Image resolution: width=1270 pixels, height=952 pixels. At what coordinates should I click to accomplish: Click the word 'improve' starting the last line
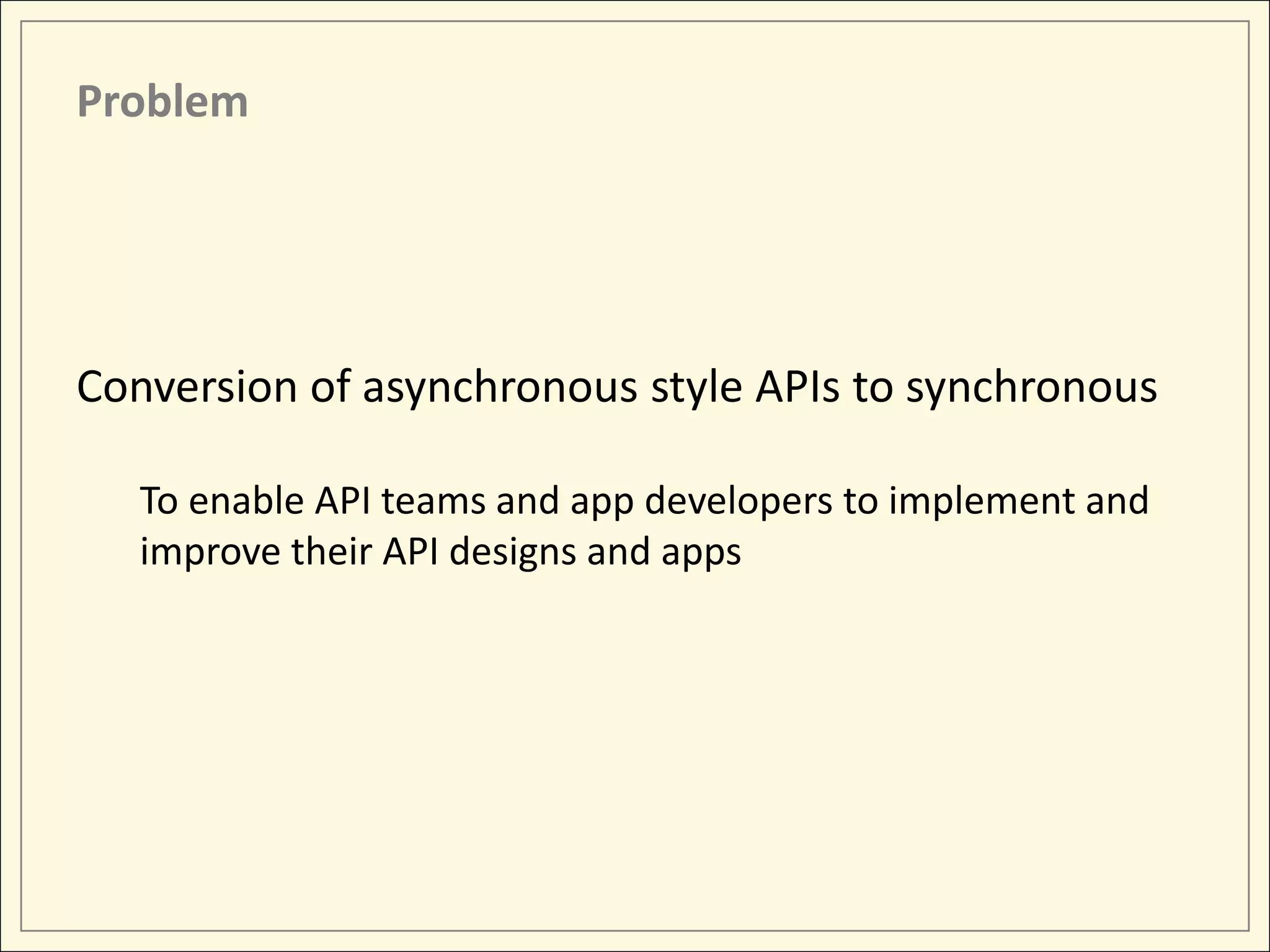[210, 551]
